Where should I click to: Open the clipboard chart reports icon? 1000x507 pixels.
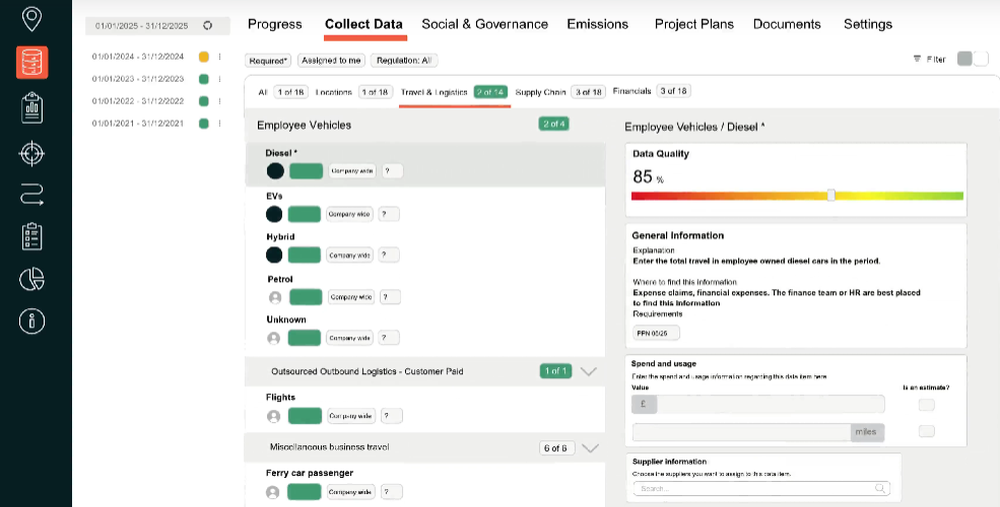tap(32, 108)
